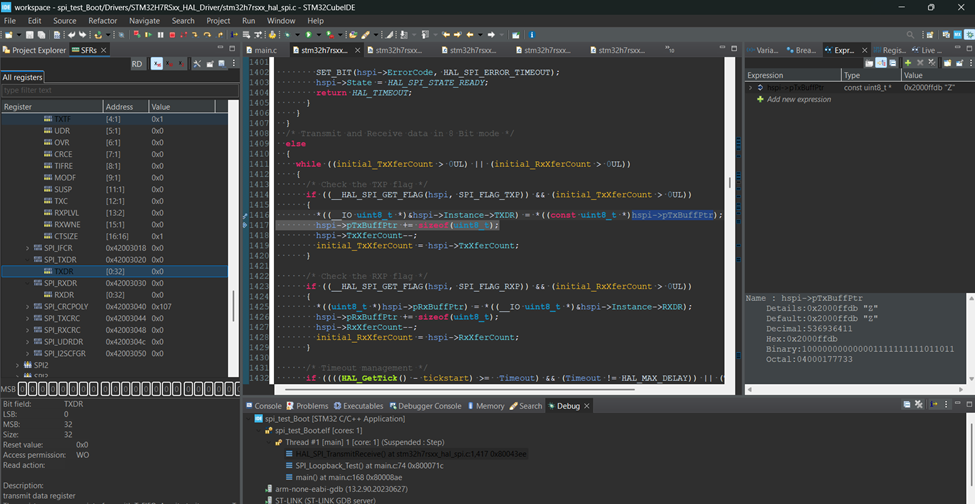This screenshot has height=504, width=975.
Task: Toggle the hex number format button in SFRs
Action: 157,64
